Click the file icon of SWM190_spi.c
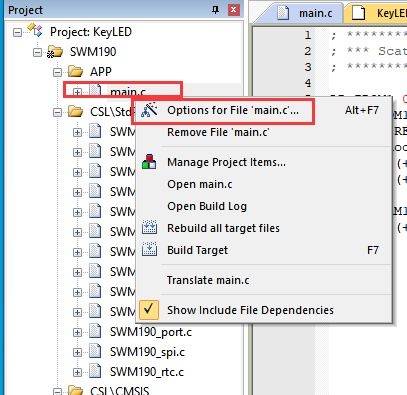This screenshot has height=395, width=407. click(x=95, y=351)
